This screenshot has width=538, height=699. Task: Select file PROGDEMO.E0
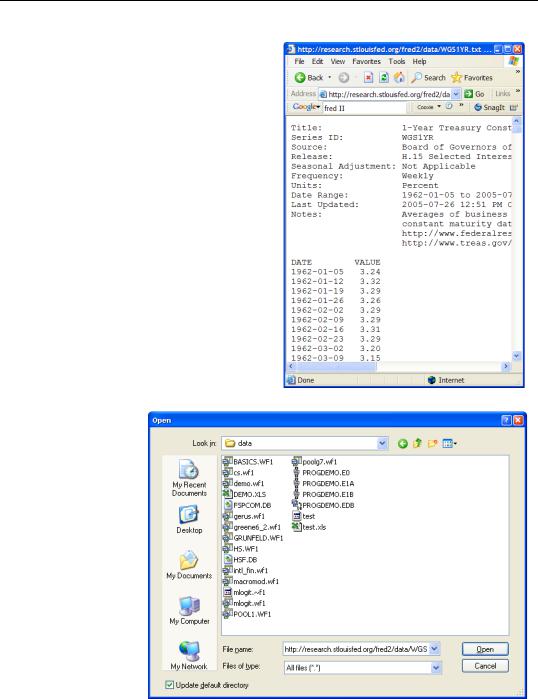coord(321,473)
